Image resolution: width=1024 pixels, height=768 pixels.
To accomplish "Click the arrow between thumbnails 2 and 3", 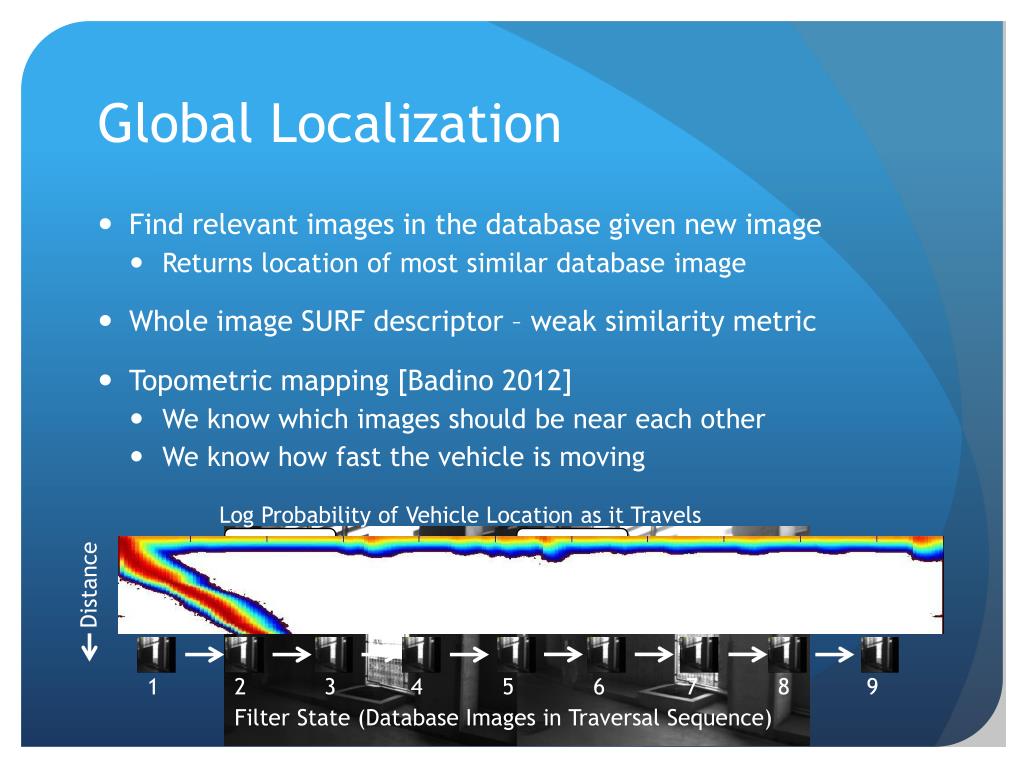I will tap(291, 654).
